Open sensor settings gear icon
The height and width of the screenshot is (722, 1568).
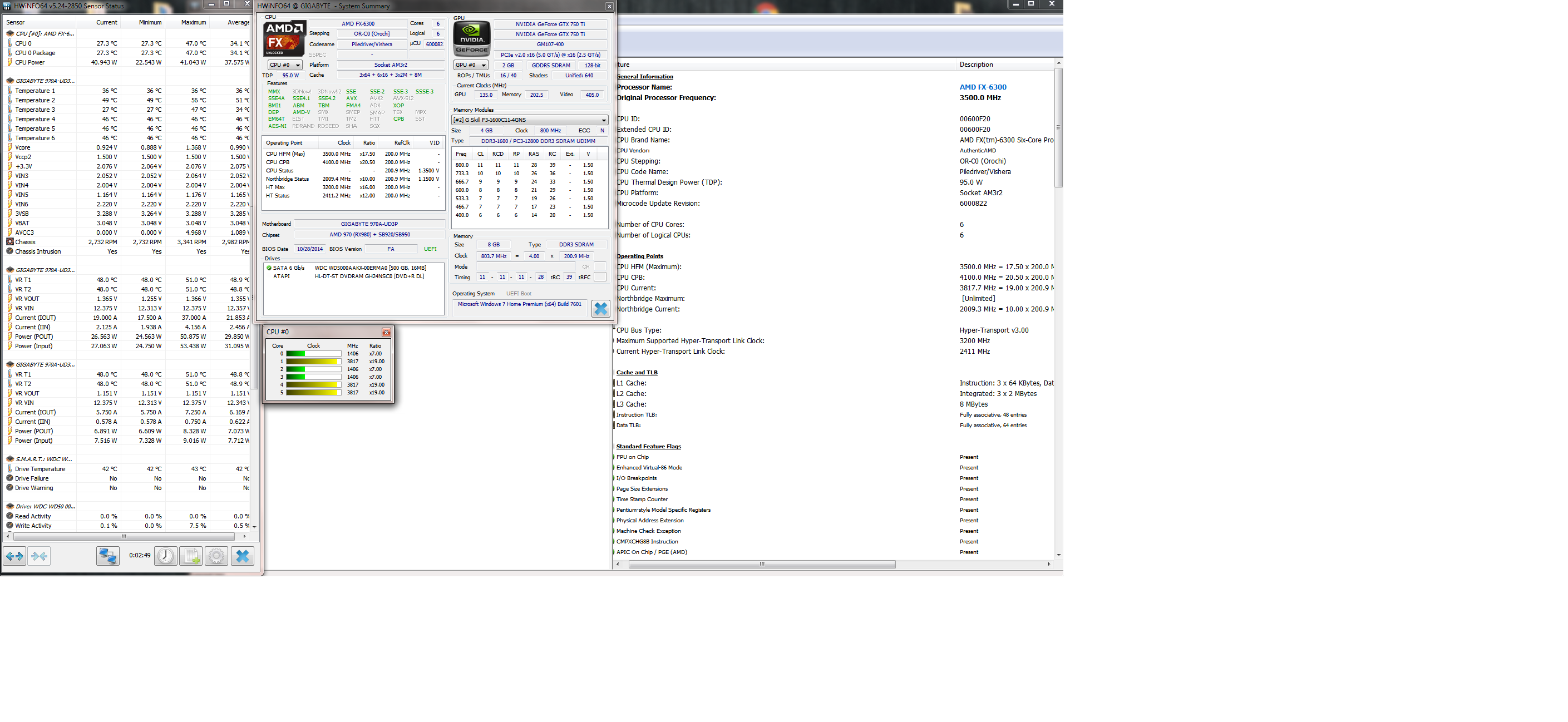click(x=216, y=556)
